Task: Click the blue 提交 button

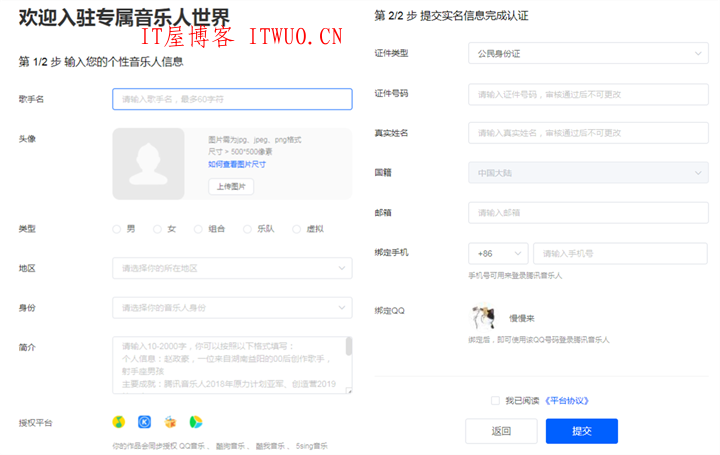Action: tap(582, 431)
